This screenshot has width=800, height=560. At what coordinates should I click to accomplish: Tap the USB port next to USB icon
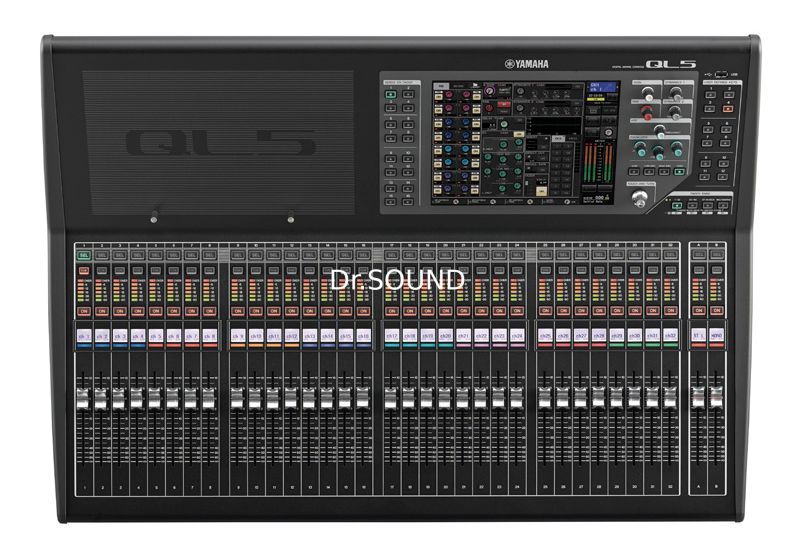tap(722, 73)
